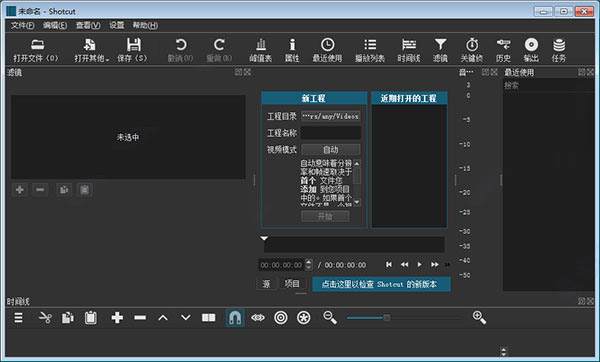Screen dimensions: 600x362
Task: Open a file with 打开文件 toolbar button
Action: [x=36, y=51]
